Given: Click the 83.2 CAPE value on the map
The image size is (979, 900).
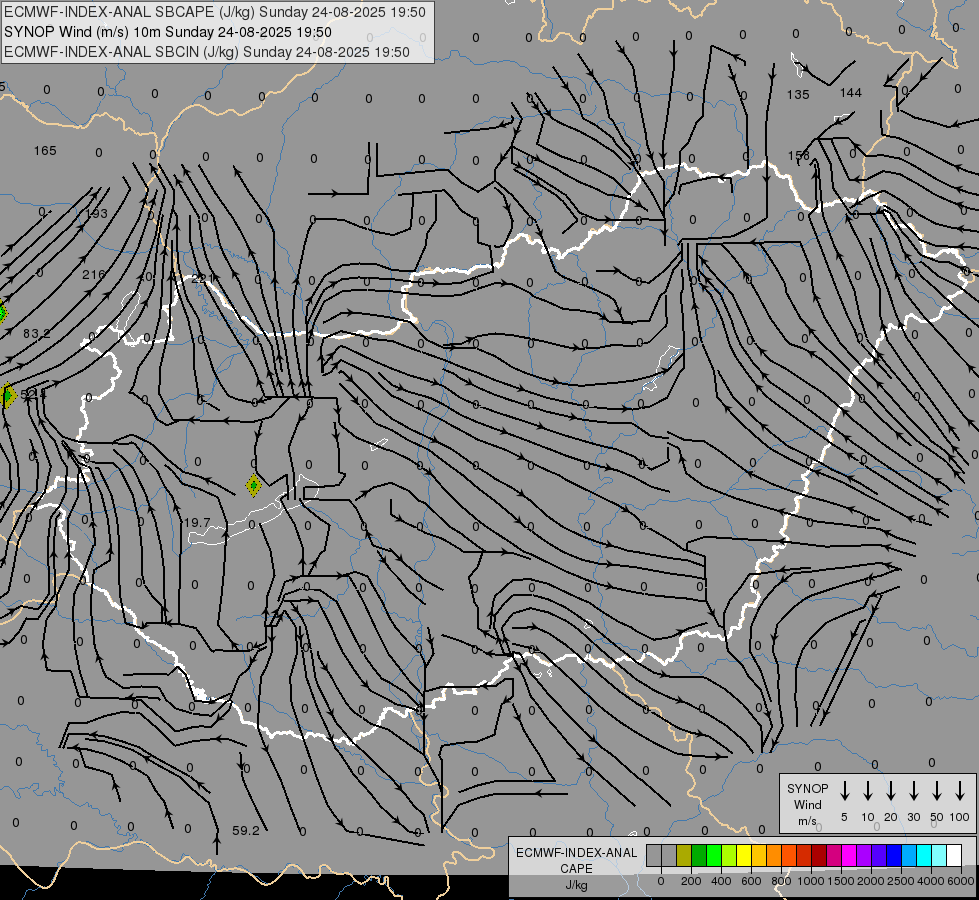Looking at the screenshot, I should [37, 334].
